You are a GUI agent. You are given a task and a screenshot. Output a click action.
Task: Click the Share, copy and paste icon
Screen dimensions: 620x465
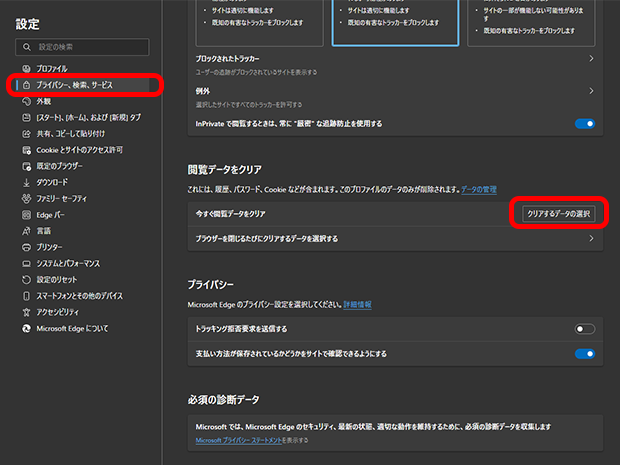(26, 134)
